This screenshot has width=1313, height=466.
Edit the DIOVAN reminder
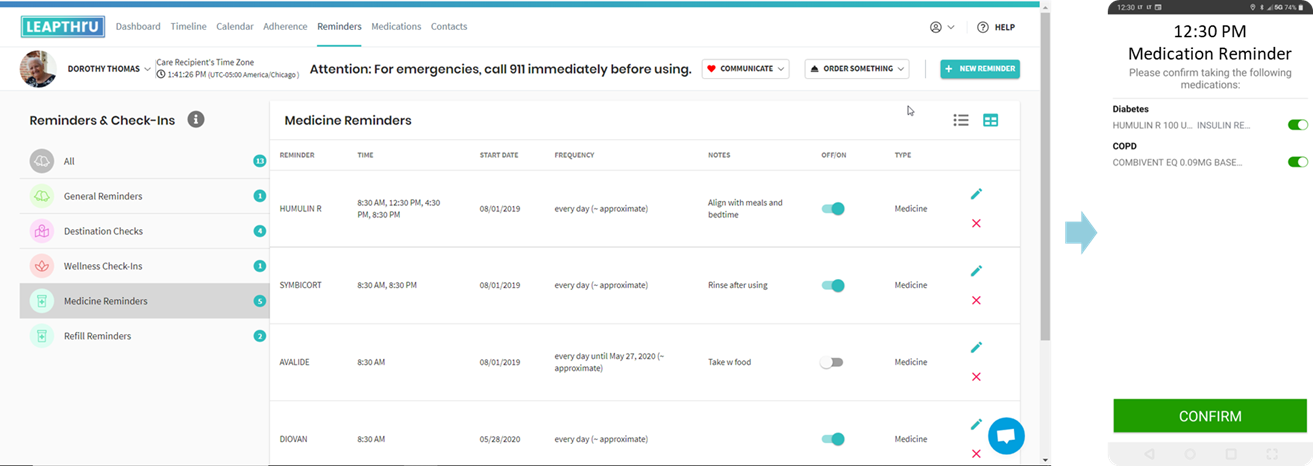pos(977,424)
